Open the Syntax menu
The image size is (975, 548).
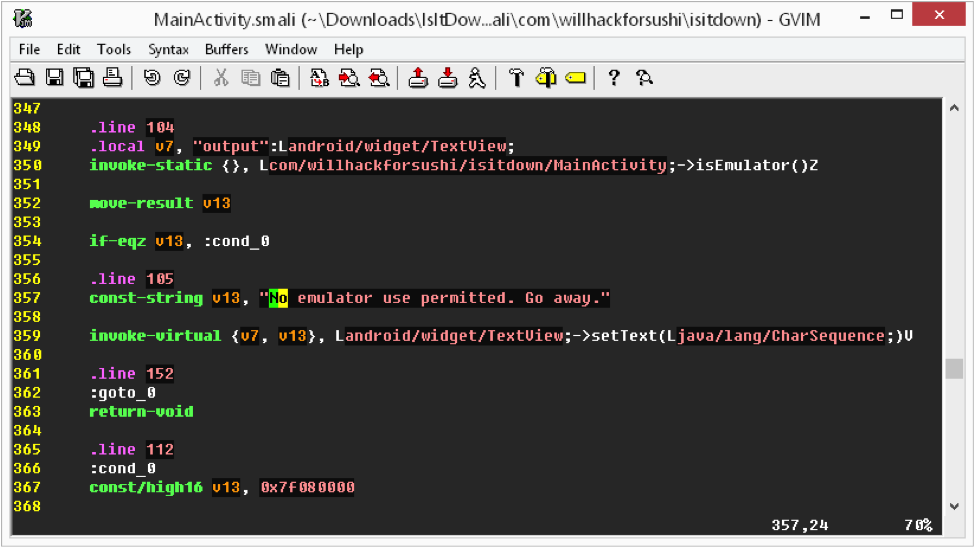click(168, 49)
